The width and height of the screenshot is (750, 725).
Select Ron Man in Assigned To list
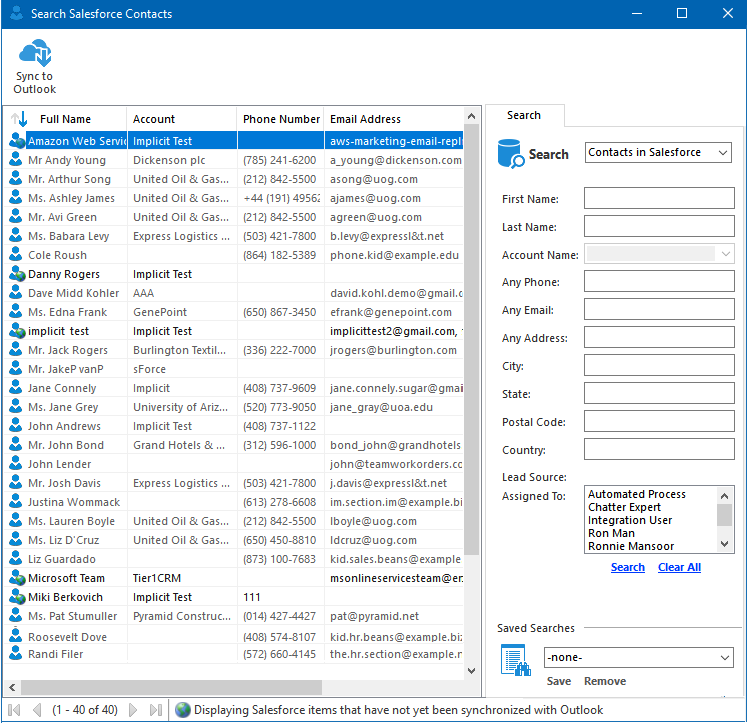pyautogui.click(x=612, y=533)
